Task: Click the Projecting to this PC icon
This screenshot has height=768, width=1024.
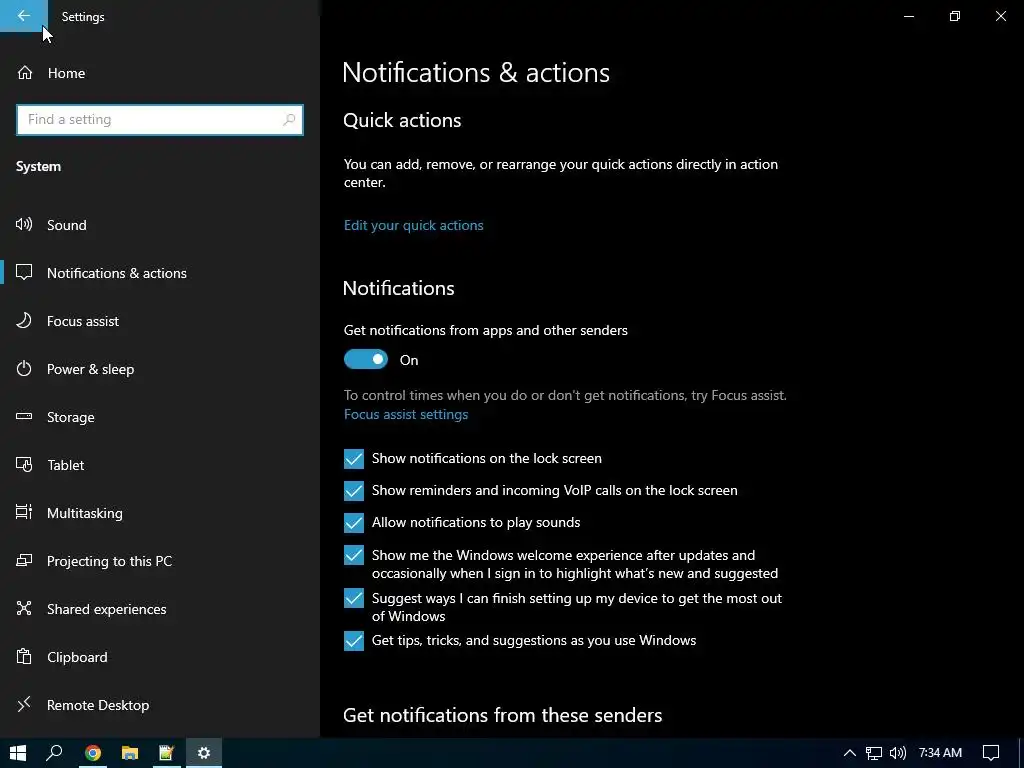Action: coord(24,560)
